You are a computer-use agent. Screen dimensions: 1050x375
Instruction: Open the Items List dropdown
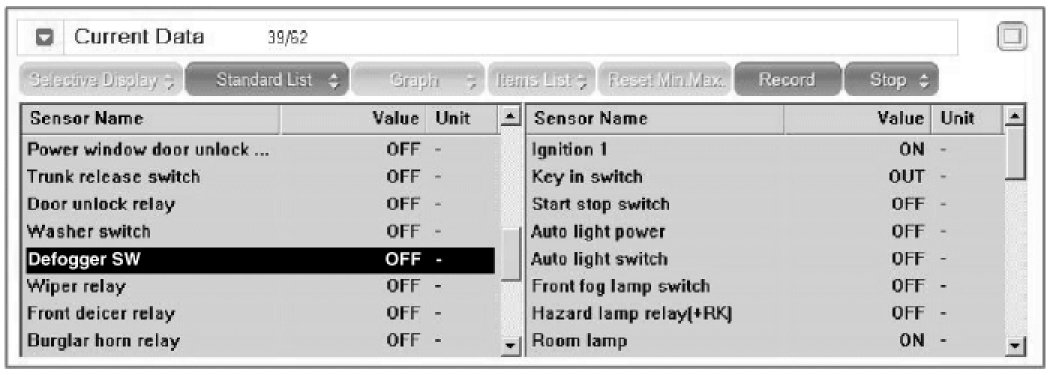click(x=542, y=80)
